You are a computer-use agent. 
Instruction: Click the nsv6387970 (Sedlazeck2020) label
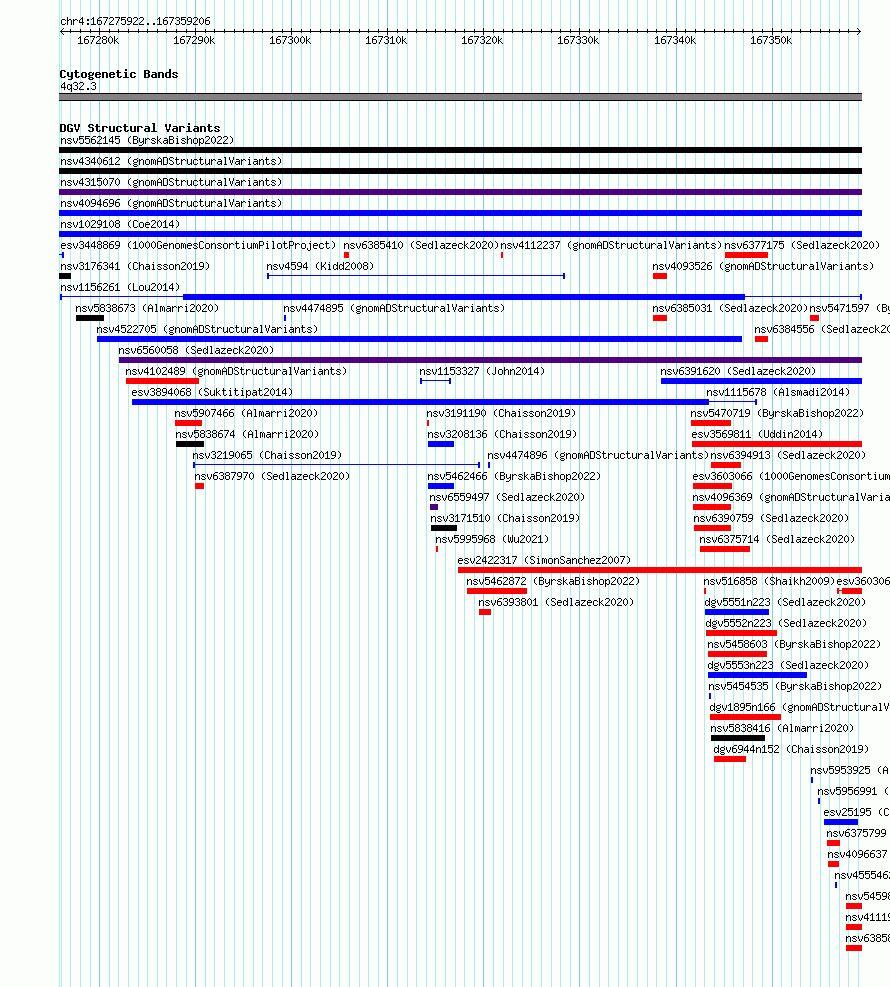coord(272,477)
